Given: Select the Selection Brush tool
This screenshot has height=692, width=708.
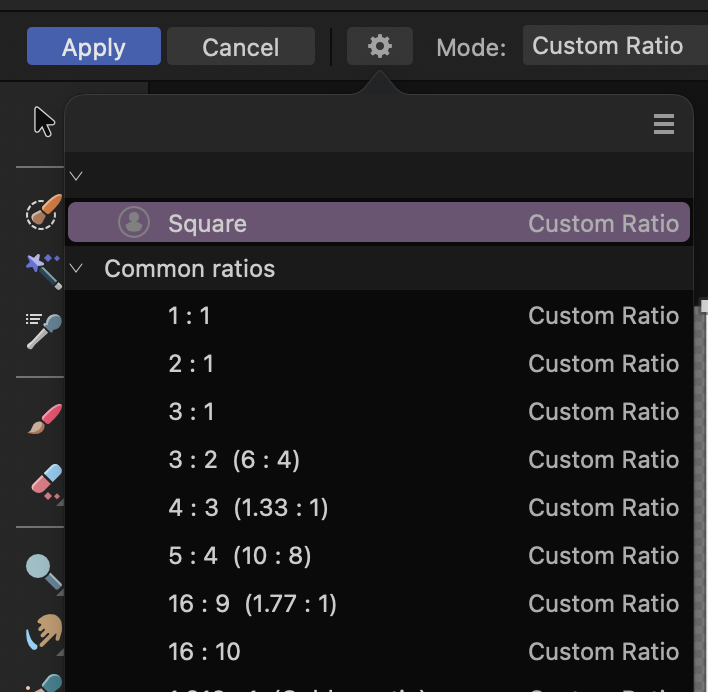Looking at the screenshot, I should point(43,213).
